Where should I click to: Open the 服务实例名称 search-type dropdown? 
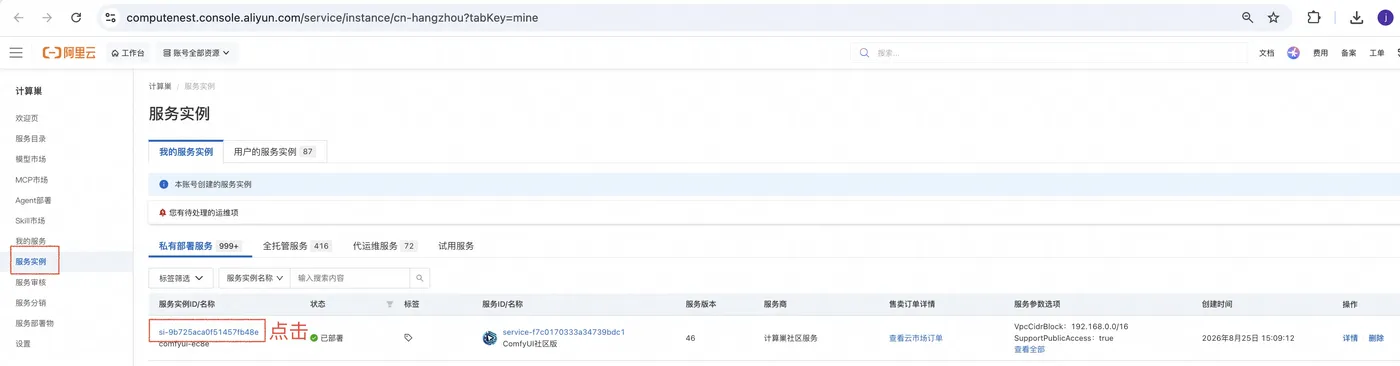(254, 278)
